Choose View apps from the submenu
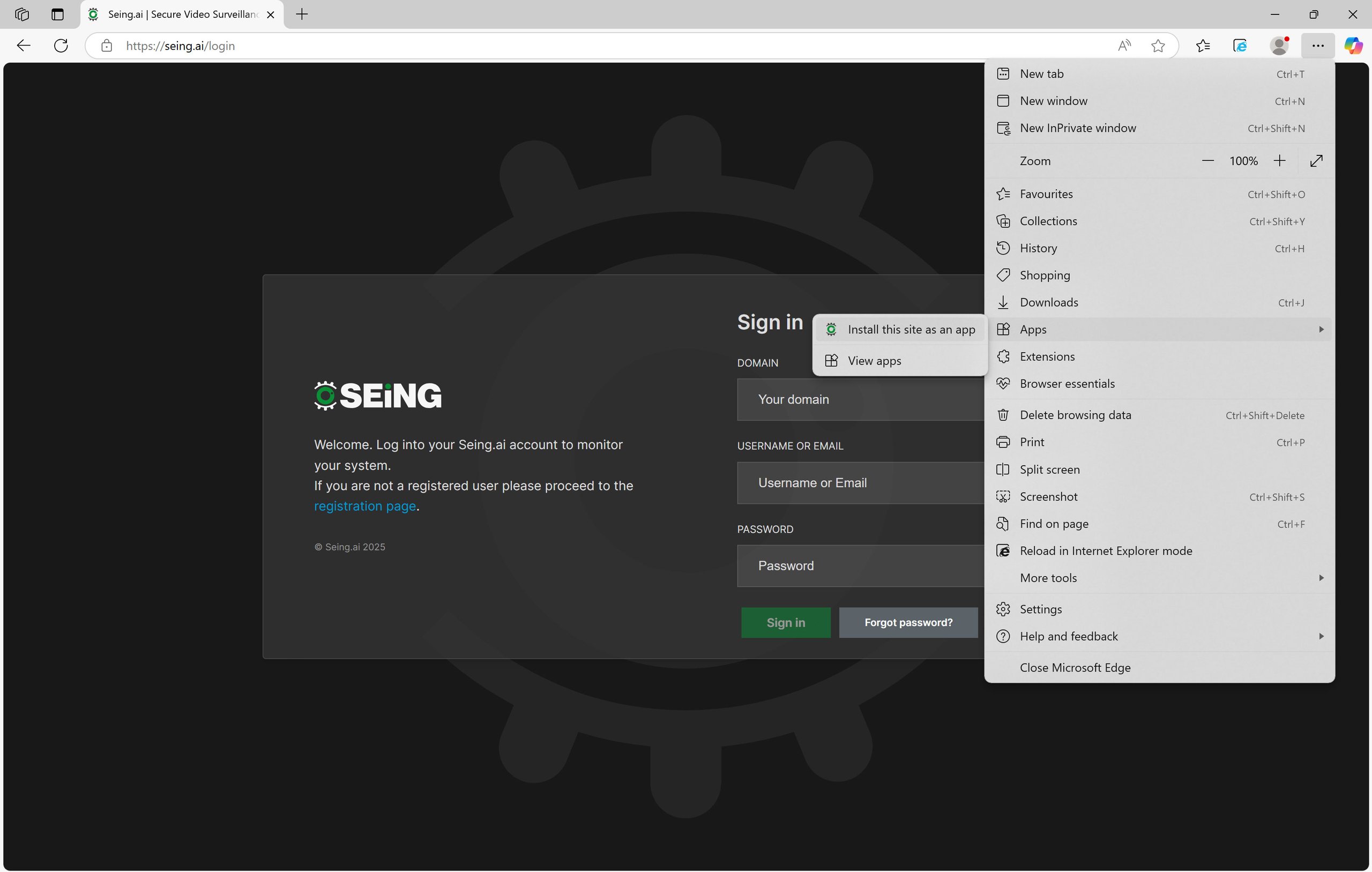The width and height of the screenshot is (1372, 872). point(874,361)
